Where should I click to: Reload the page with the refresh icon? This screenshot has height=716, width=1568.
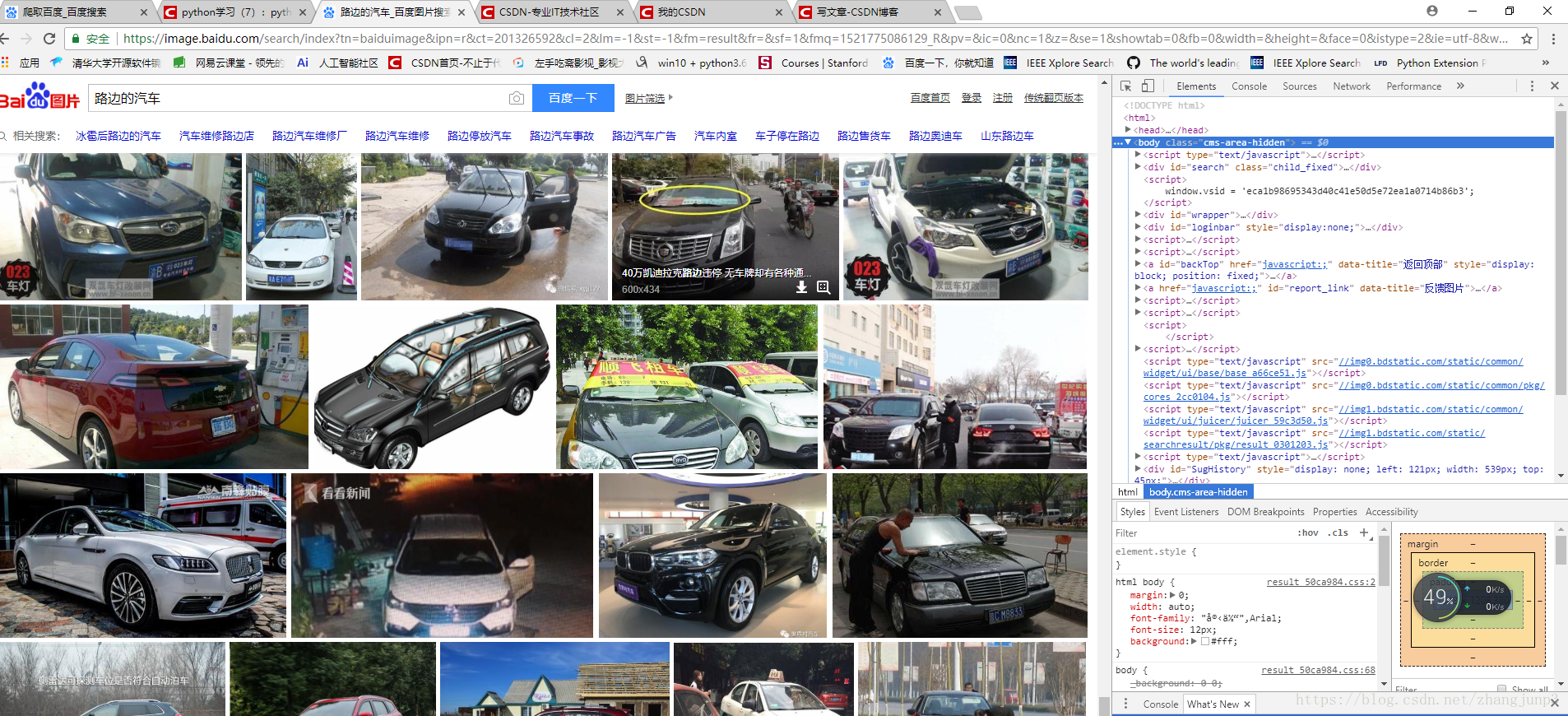[49, 39]
